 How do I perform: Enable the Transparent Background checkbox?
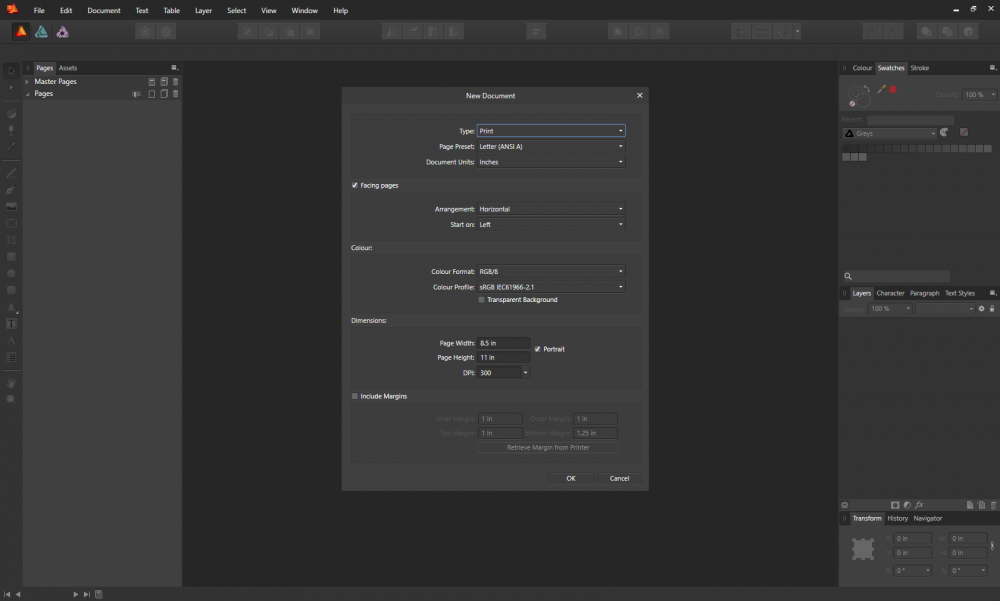[482, 300]
